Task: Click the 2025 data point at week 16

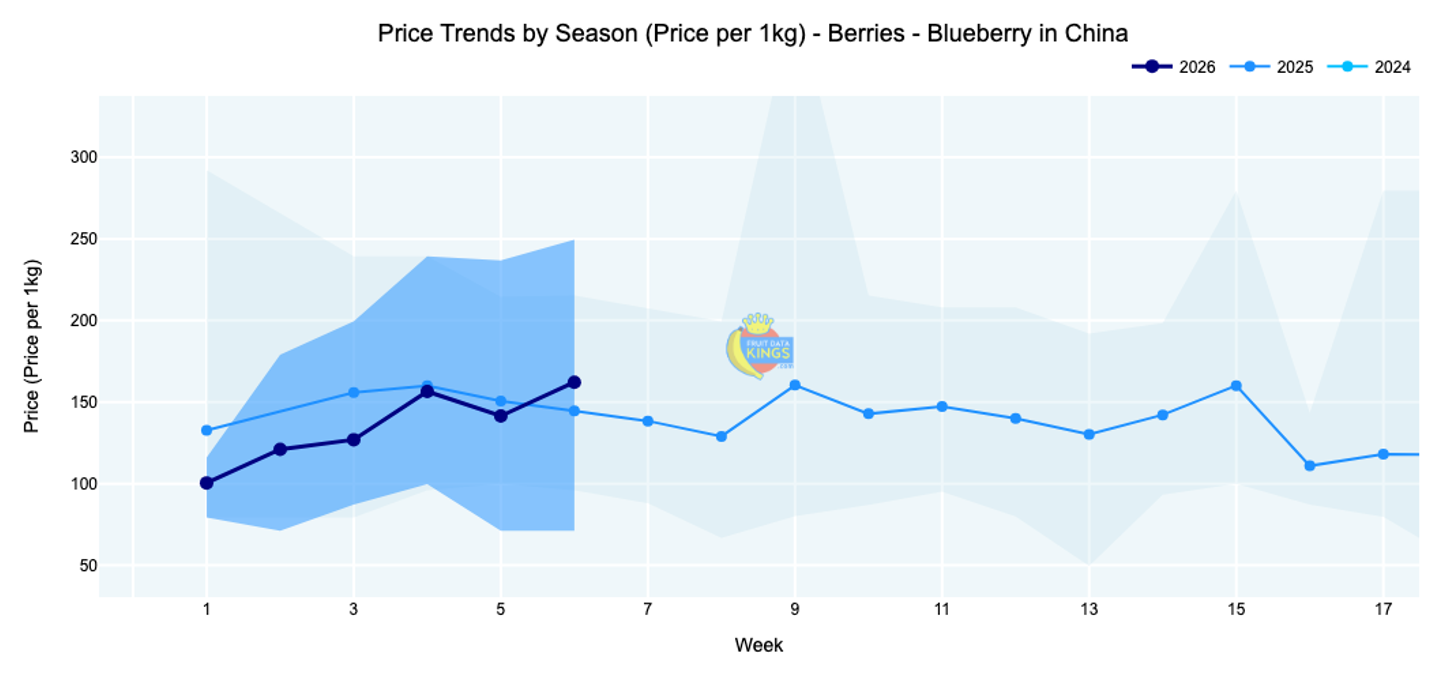Action: pos(1310,466)
